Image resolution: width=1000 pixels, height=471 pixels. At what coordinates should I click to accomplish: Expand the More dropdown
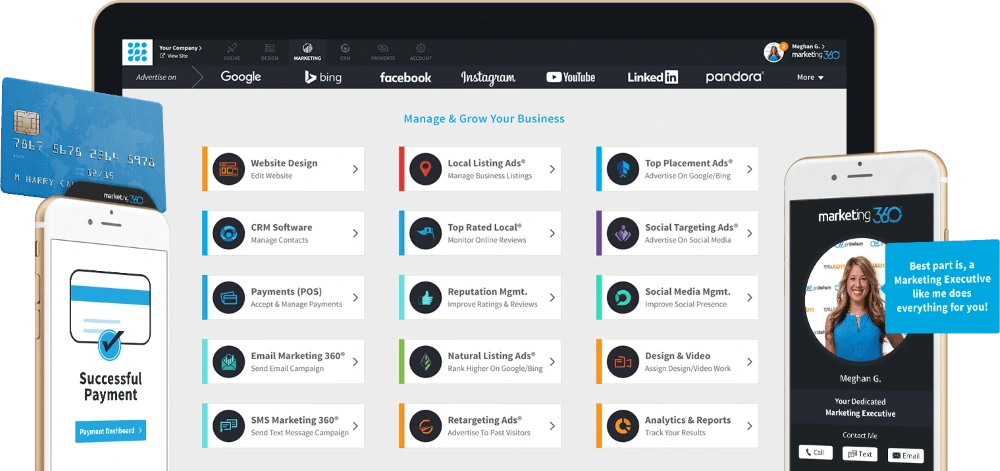pyautogui.click(x=810, y=77)
